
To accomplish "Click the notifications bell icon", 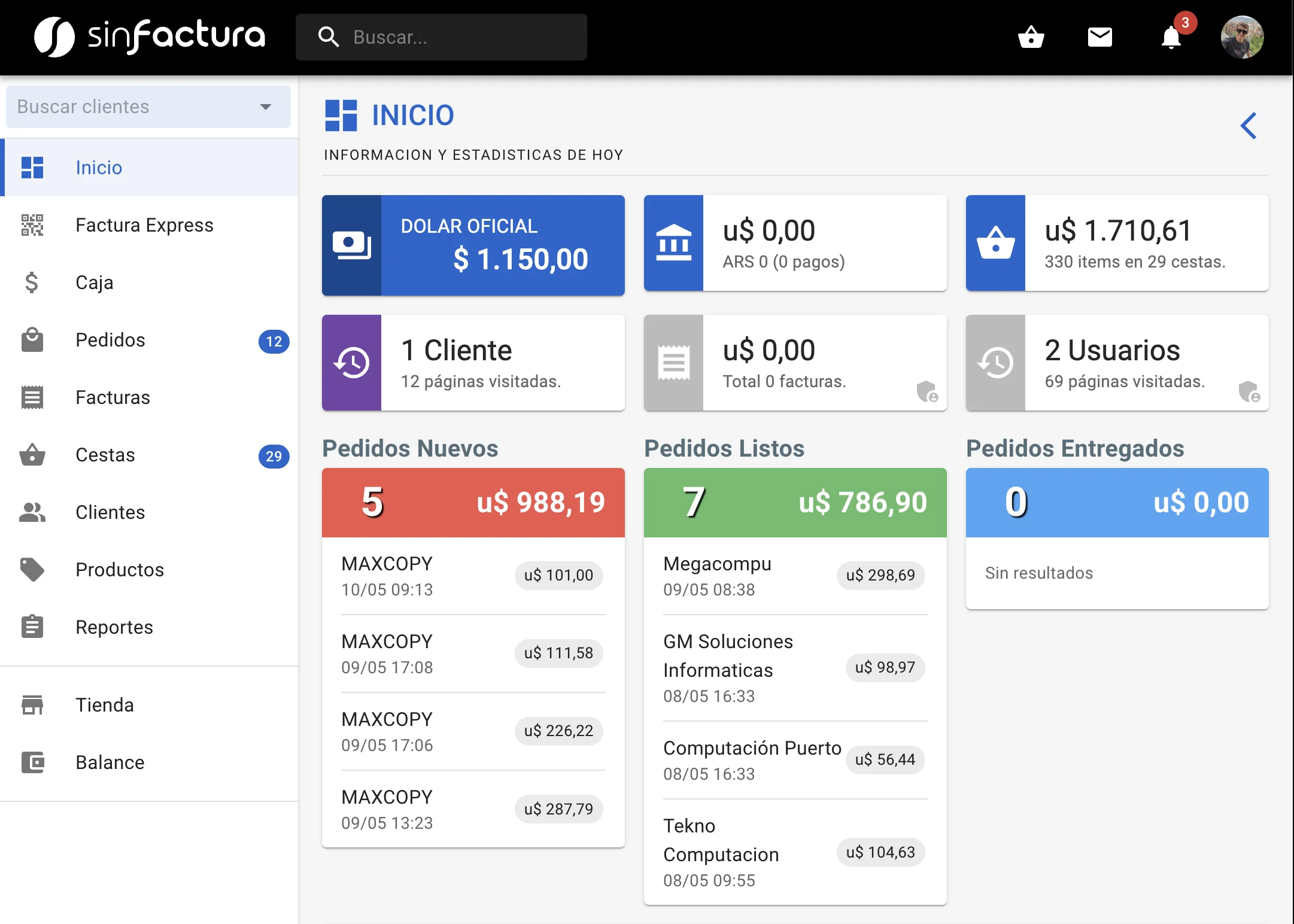I will pyautogui.click(x=1171, y=38).
